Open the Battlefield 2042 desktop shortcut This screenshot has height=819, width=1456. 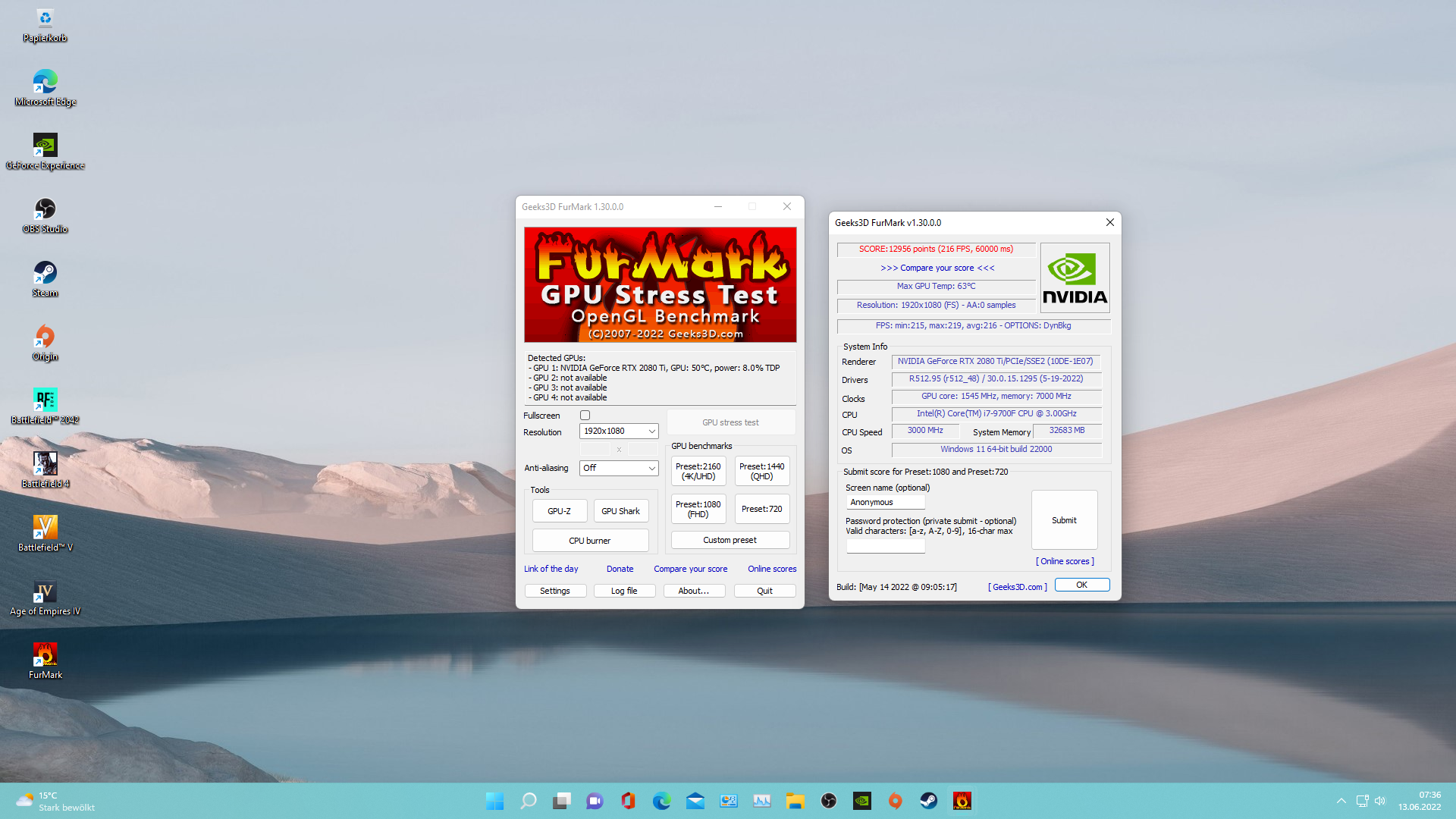coord(45,400)
